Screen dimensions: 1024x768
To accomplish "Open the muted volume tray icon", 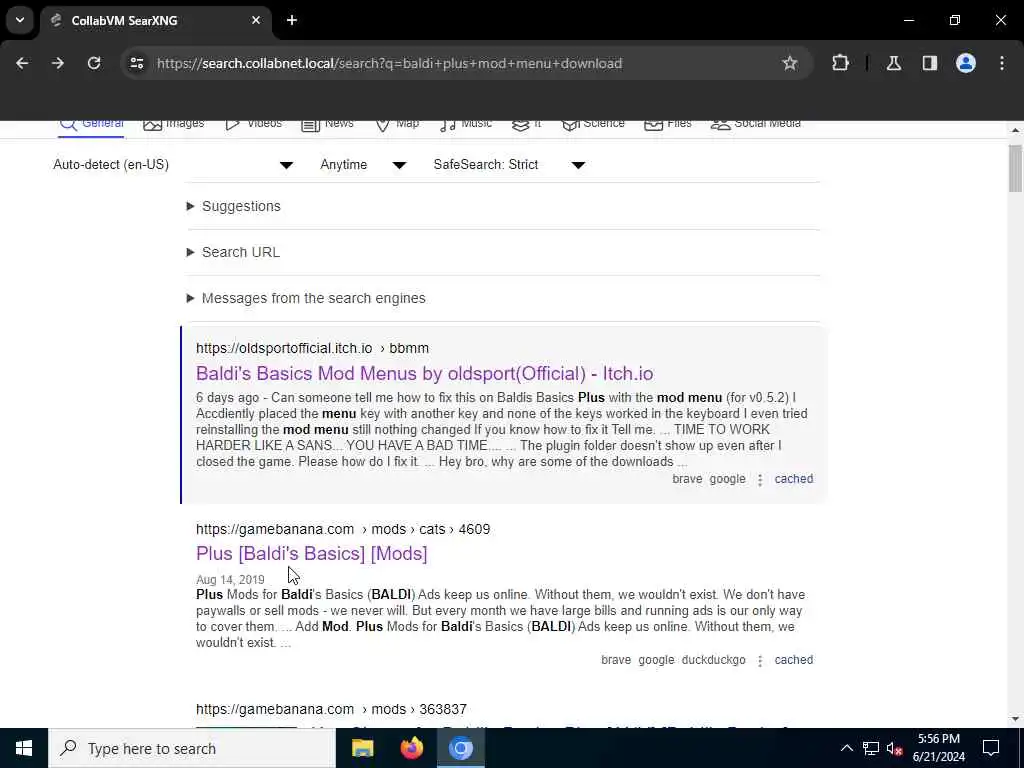I will [x=894, y=748].
